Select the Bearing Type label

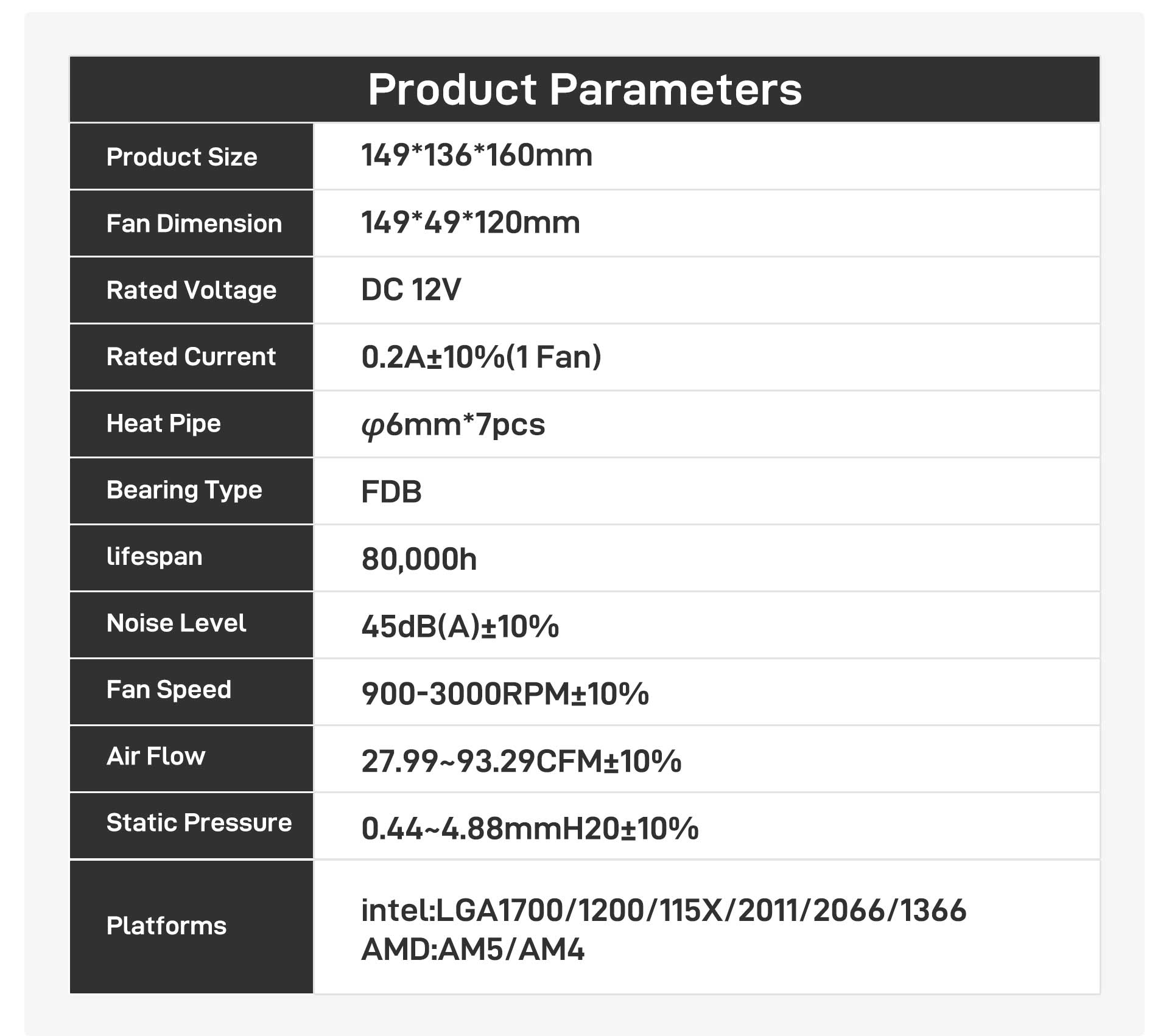pos(184,491)
